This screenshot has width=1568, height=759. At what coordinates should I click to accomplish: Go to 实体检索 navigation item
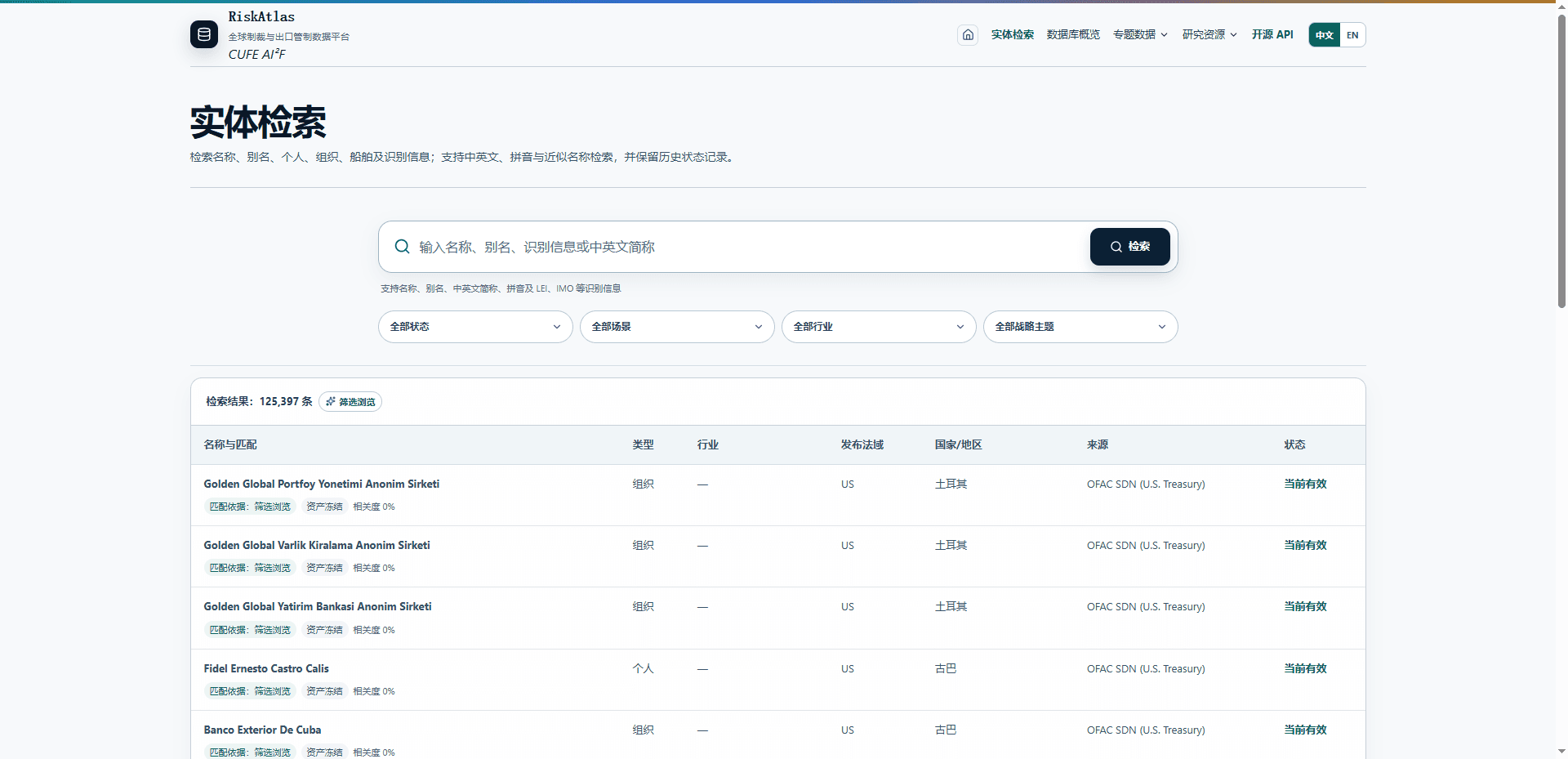click(x=1013, y=34)
